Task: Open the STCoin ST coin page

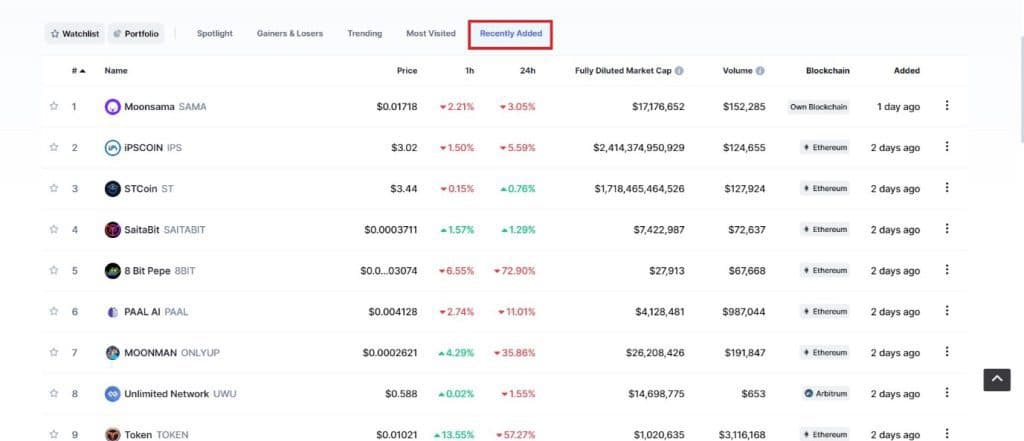Action: point(149,189)
